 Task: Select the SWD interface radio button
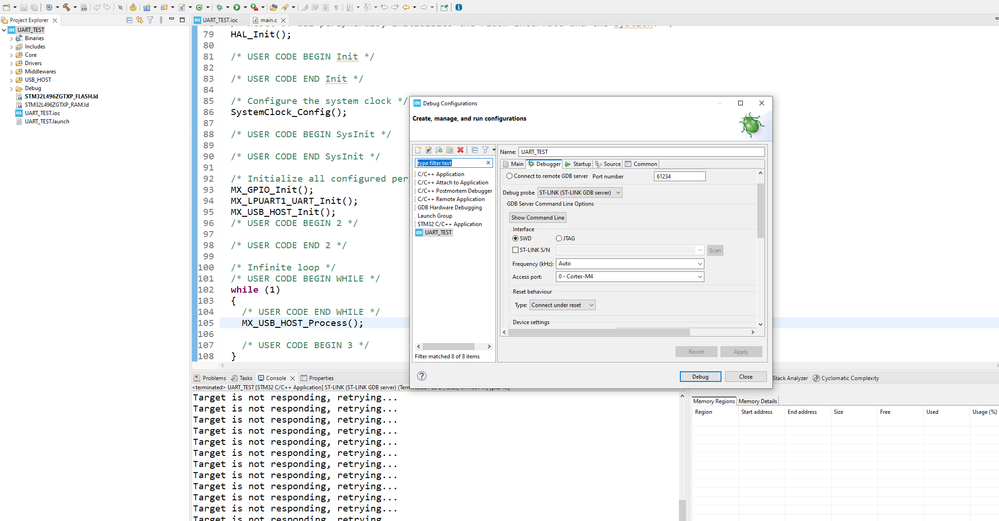[x=515, y=238]
